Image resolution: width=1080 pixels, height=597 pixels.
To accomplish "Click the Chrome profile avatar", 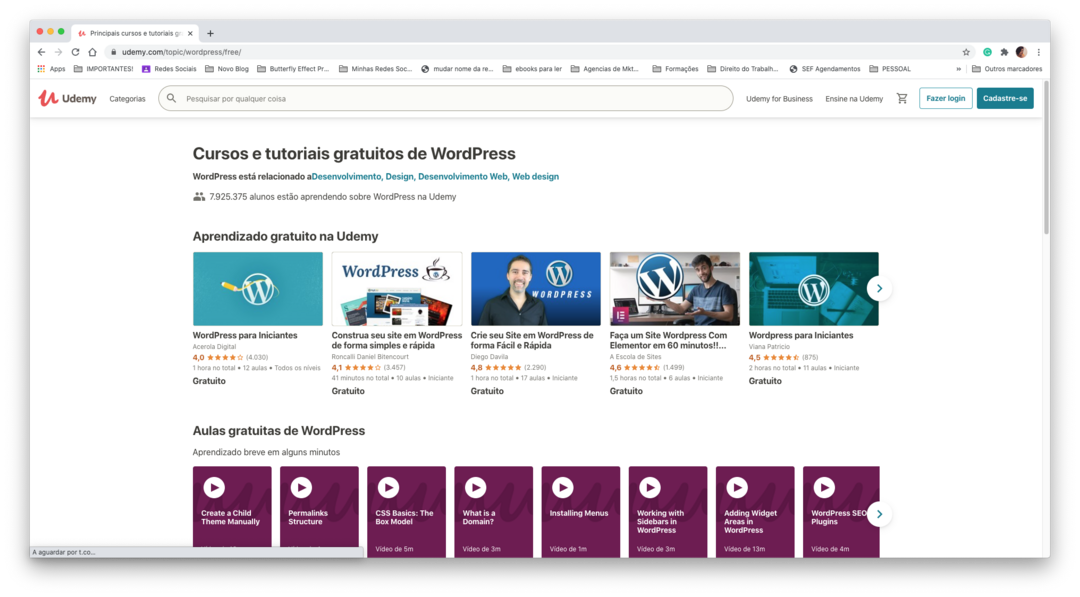I will (x=1021, y=52).
